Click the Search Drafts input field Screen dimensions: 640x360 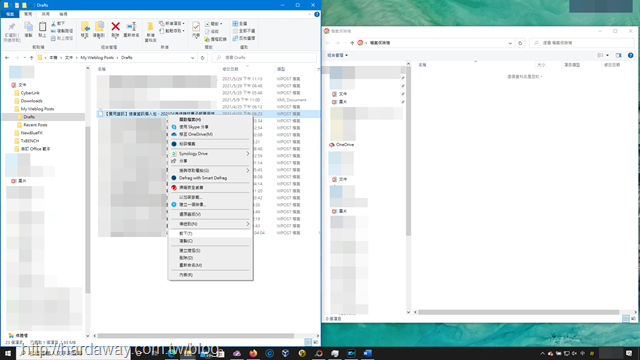pos(264,58)
